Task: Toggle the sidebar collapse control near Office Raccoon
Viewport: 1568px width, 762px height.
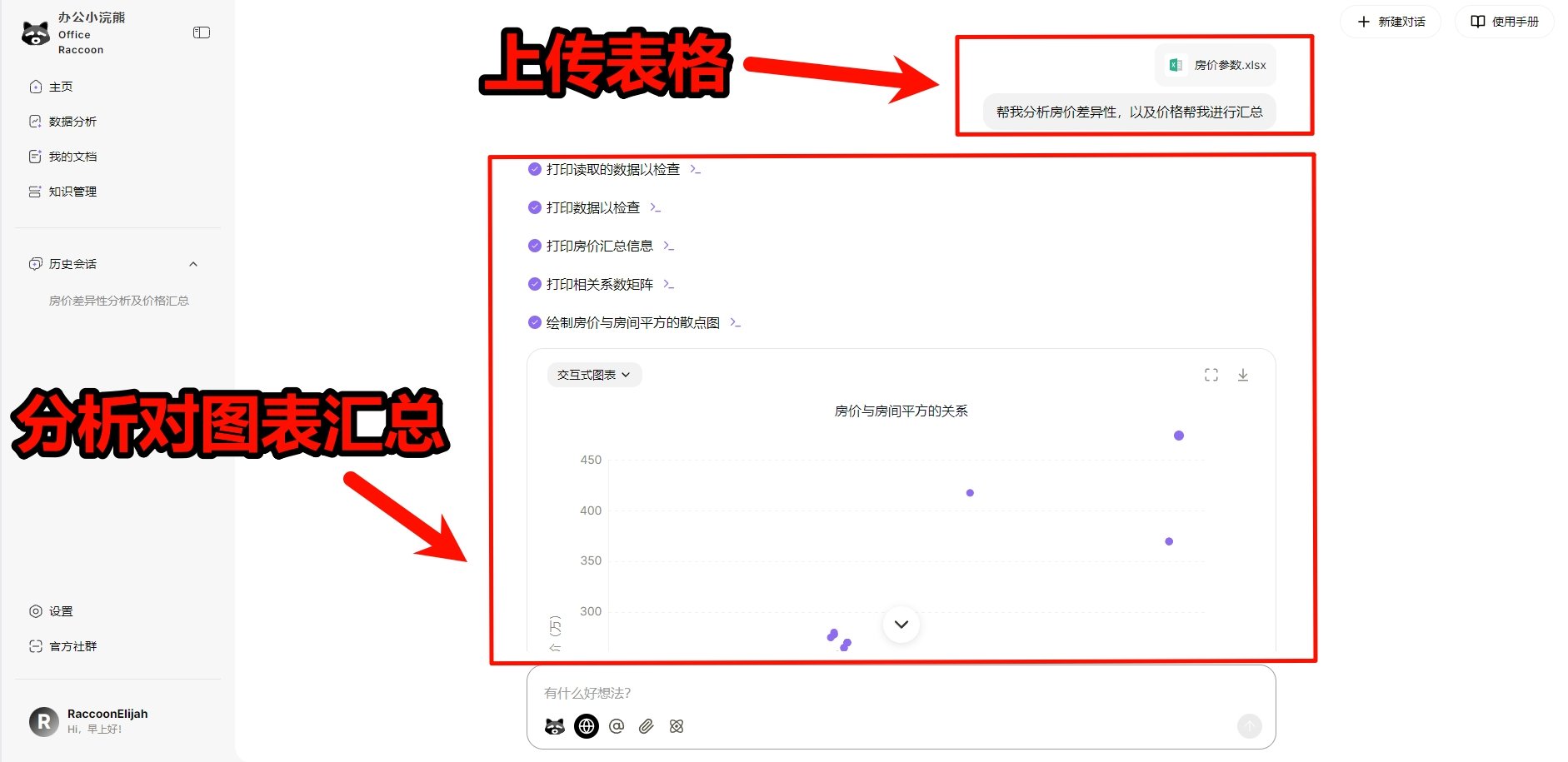Action: pyautogui.click(x=201, y=32)
